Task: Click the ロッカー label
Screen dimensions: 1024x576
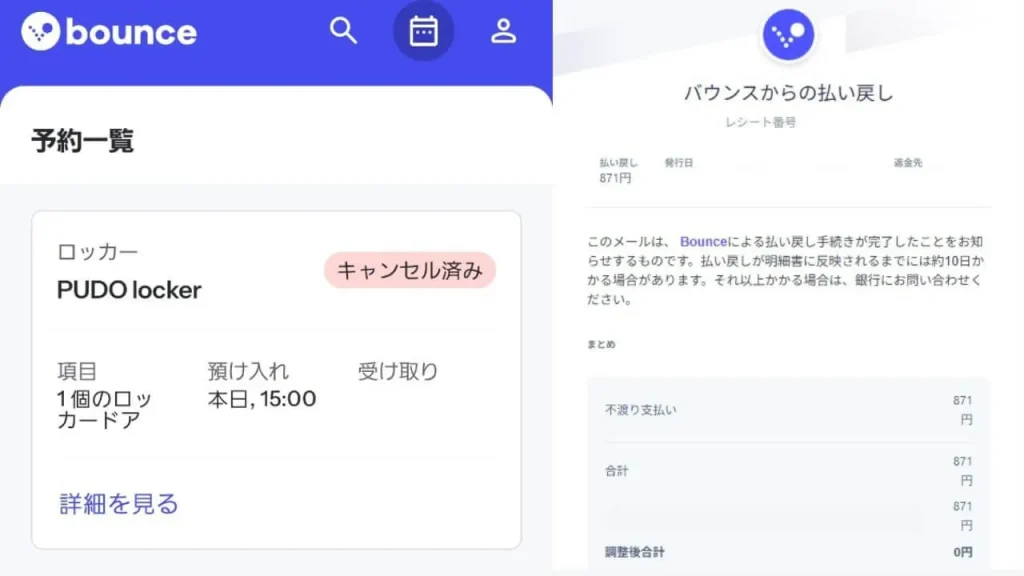Action: pyautogui.click(x=98, y=251)
